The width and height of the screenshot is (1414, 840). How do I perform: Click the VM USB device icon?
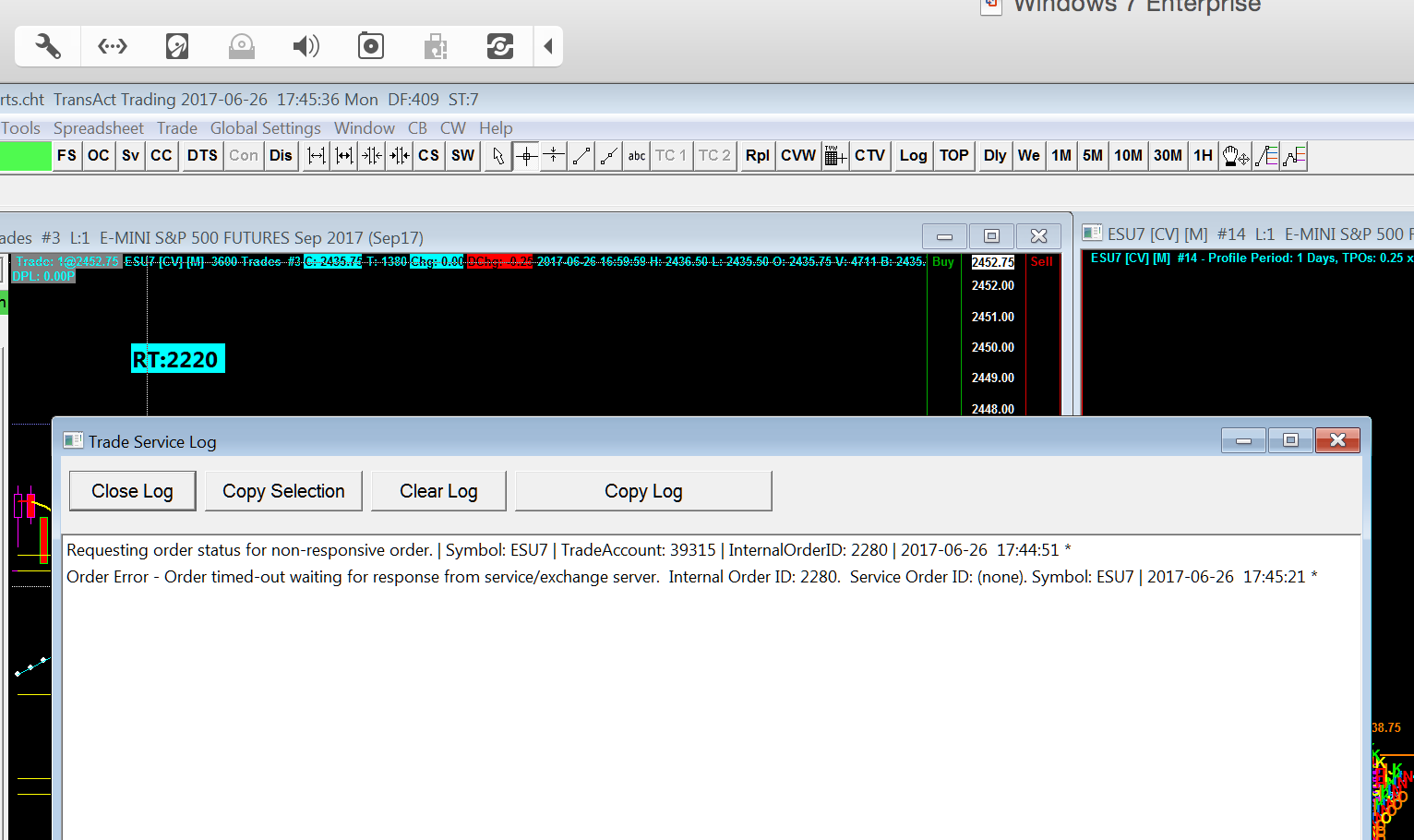pos(436,46)
